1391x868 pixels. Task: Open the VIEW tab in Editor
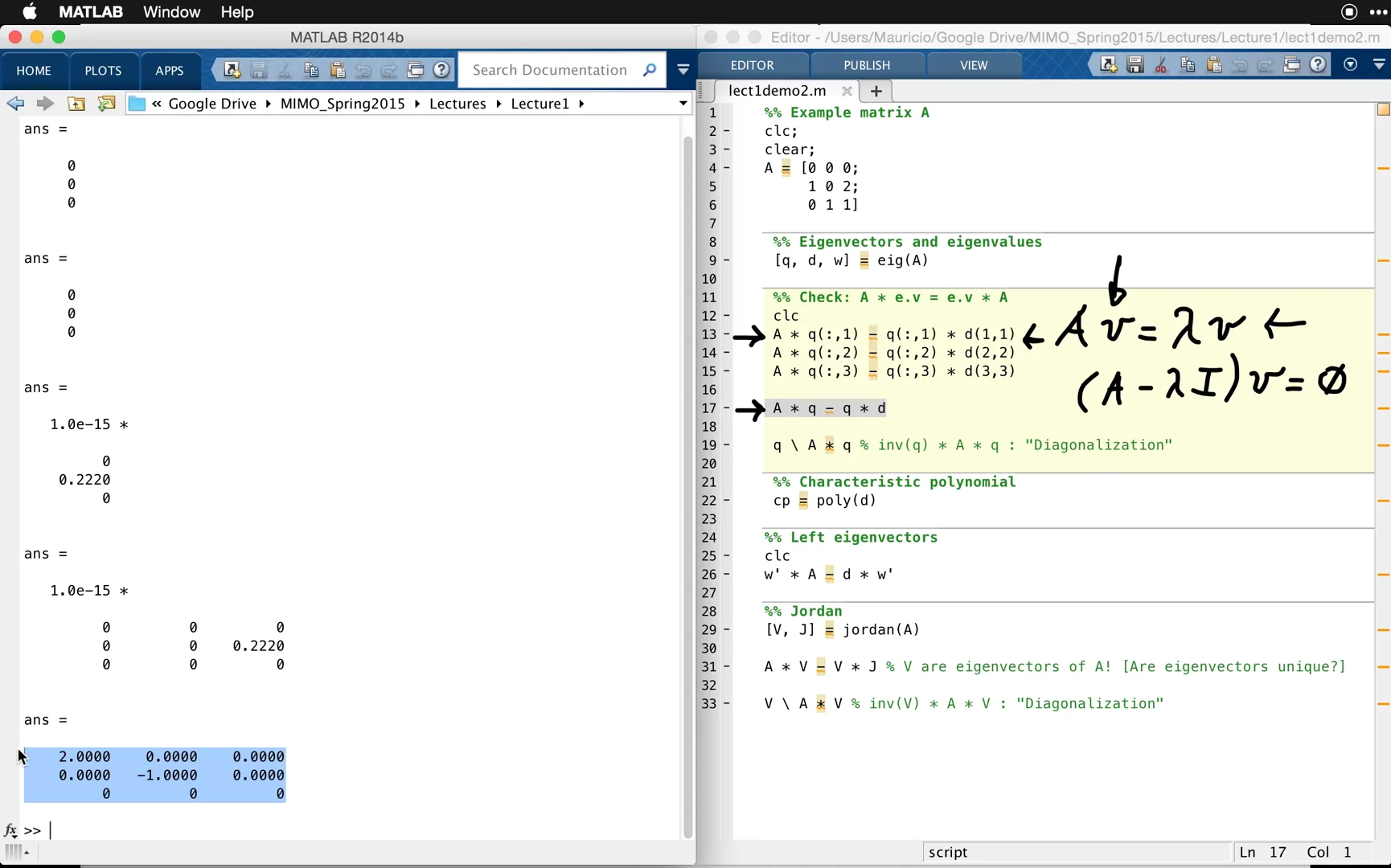coord(973,65)
